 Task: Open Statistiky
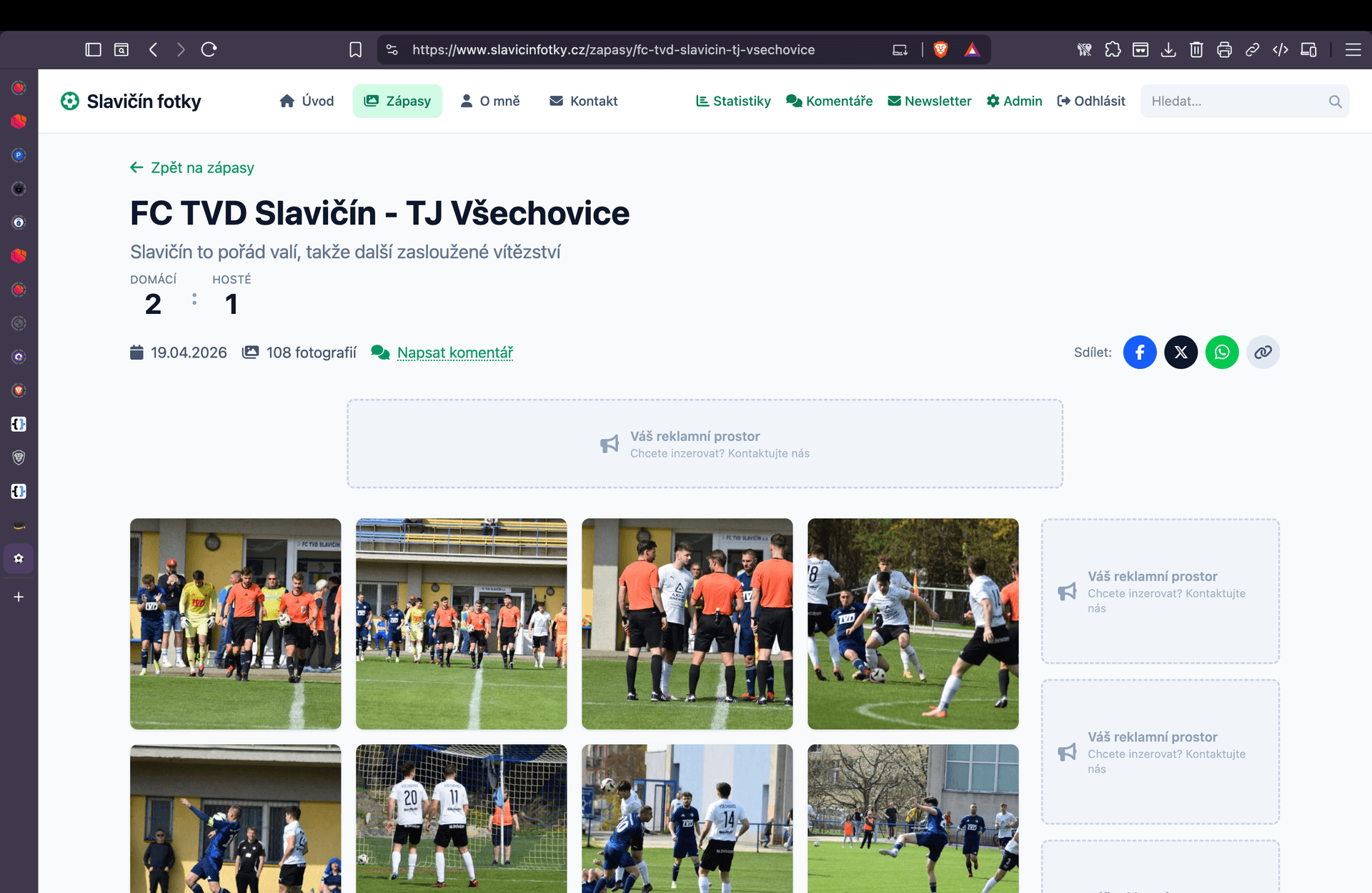click(733, 101)
